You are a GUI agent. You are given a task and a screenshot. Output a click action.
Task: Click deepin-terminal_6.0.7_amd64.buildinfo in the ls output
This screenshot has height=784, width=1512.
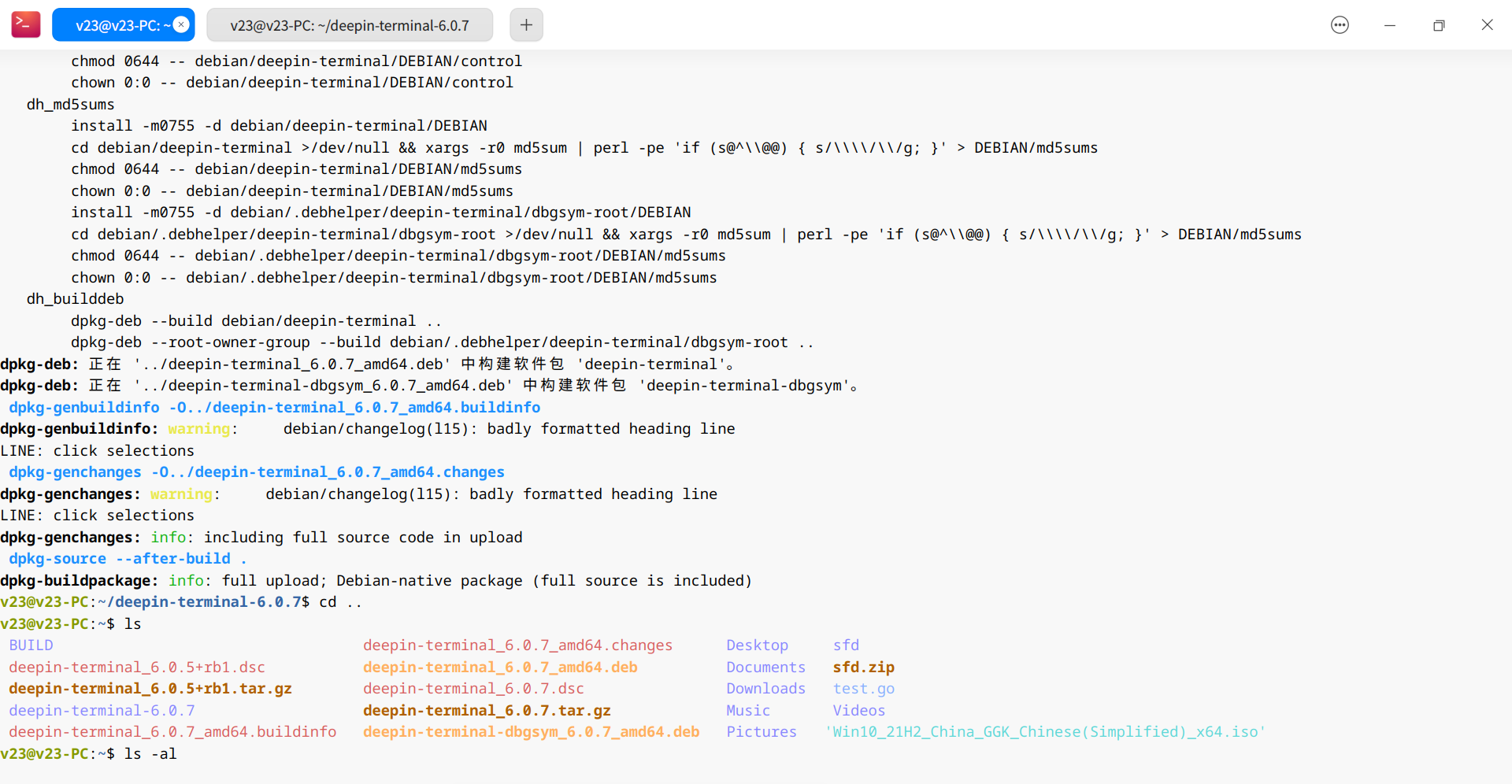(x=172, y=732)
